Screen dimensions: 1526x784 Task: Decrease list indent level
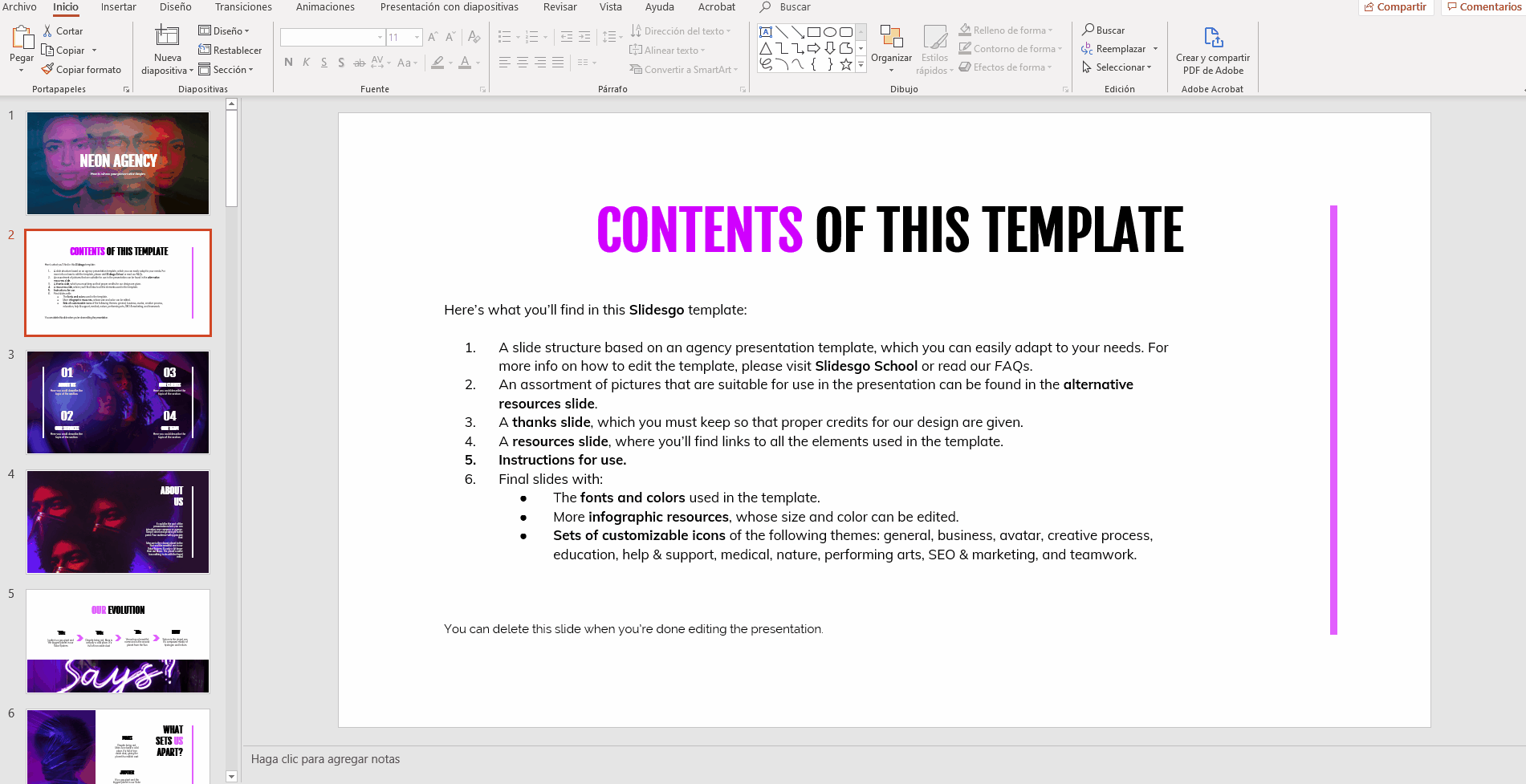point(567,37)
